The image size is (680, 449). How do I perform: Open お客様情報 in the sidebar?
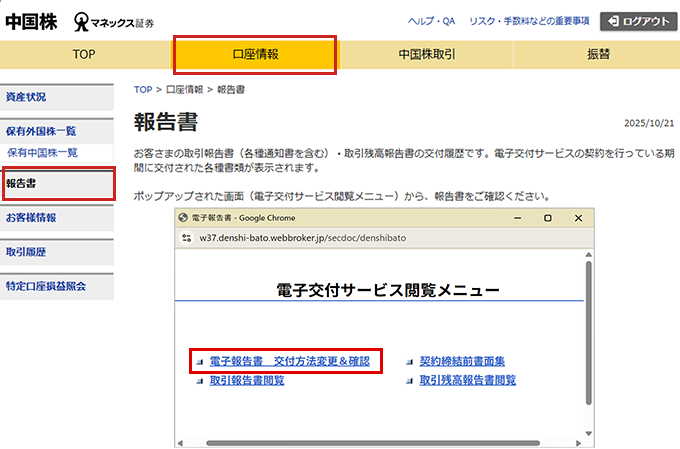(57, 218)
